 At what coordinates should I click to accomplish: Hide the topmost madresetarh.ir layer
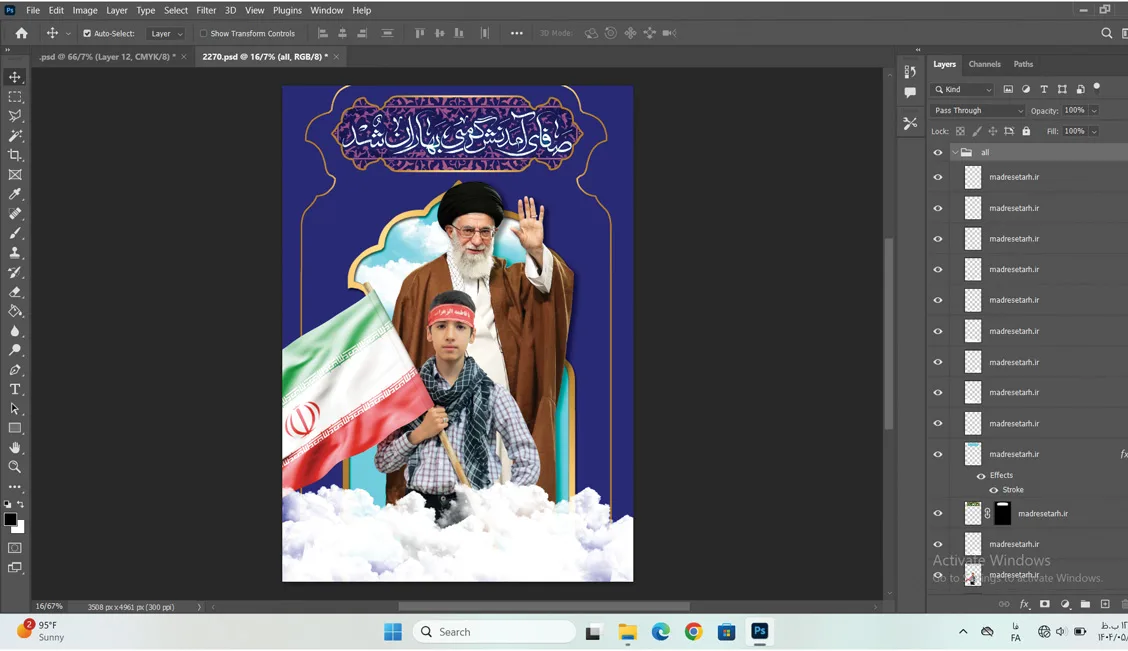937,177
